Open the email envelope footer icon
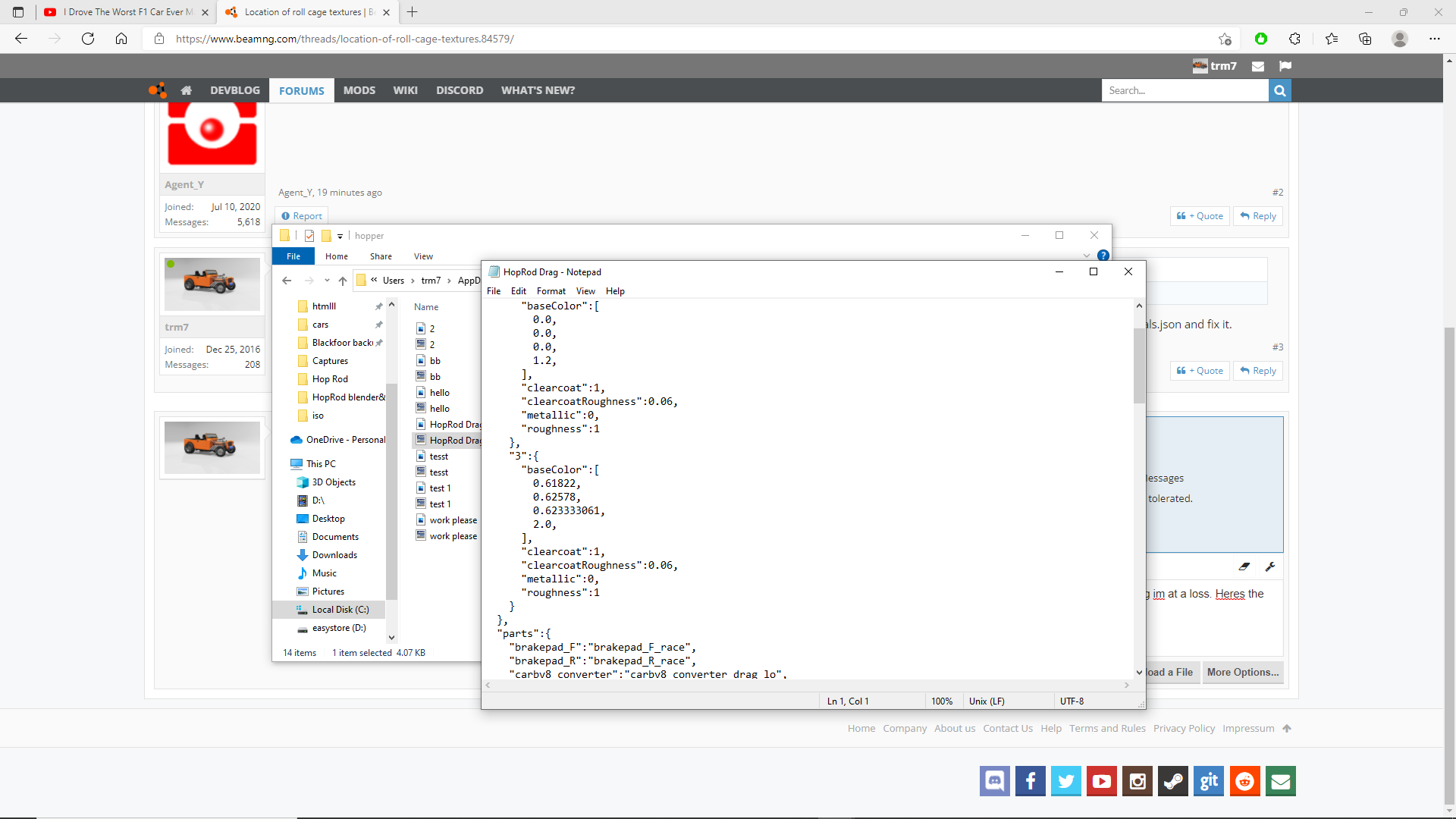1456x819 pixels. point(1281,781)
